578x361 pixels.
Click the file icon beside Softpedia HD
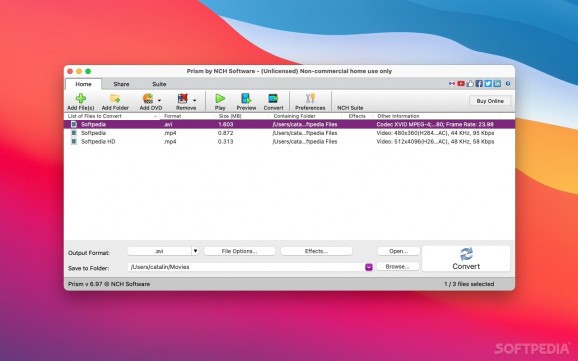click(74, 142)
